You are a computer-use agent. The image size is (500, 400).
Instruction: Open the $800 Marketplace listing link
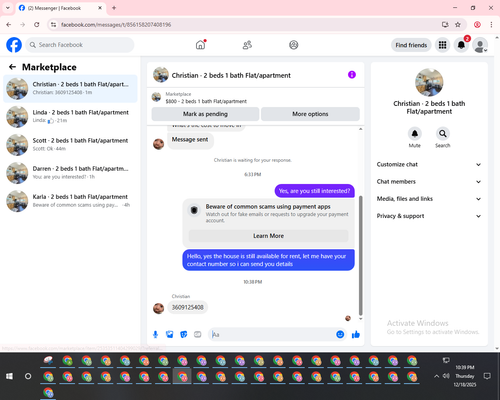coord(206,101)
